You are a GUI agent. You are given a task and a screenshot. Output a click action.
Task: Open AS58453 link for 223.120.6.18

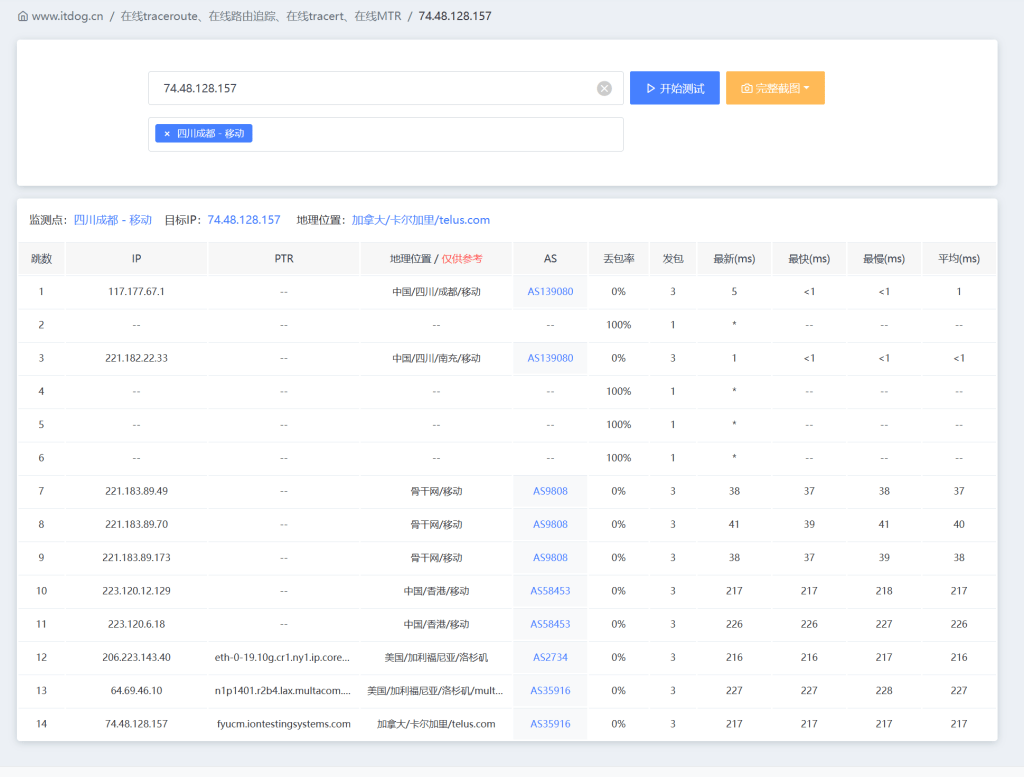(551, 624)
